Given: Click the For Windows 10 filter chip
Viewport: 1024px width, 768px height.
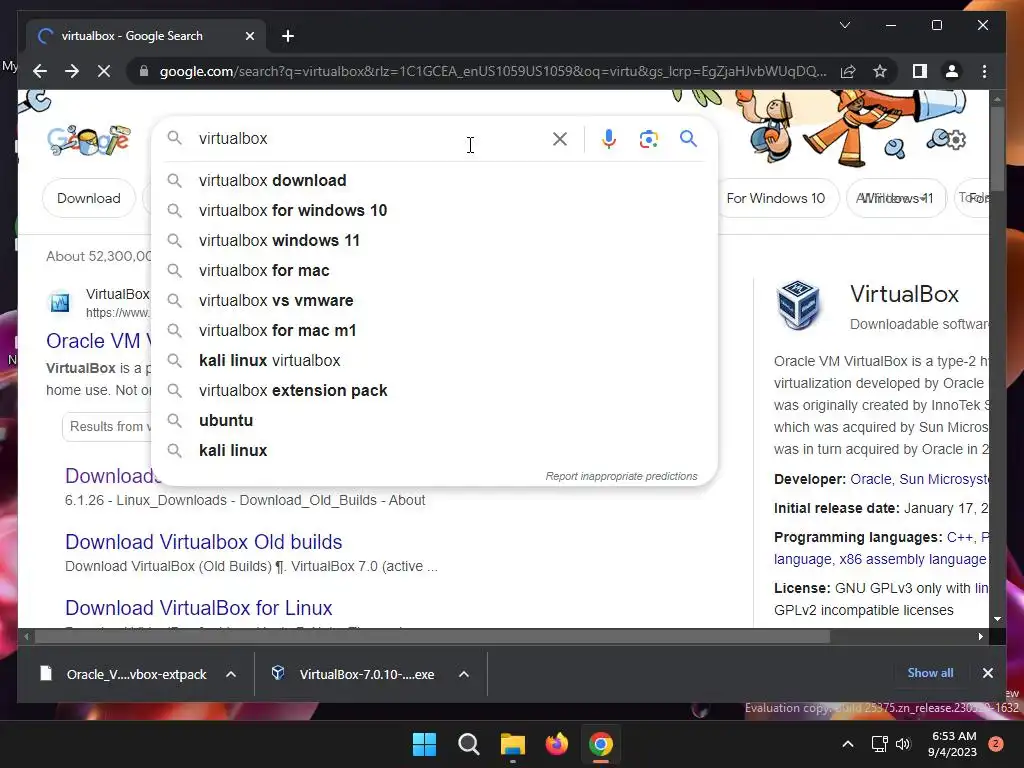Looking at the screenshot, I should pyautogui.click(x=776, y=198).
